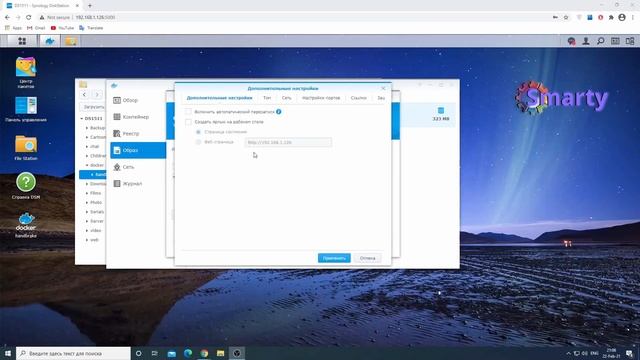The height and width of the screenshot is (360, 640).
Task: Click web page URL input field
Action: click(x=288, y=142)
